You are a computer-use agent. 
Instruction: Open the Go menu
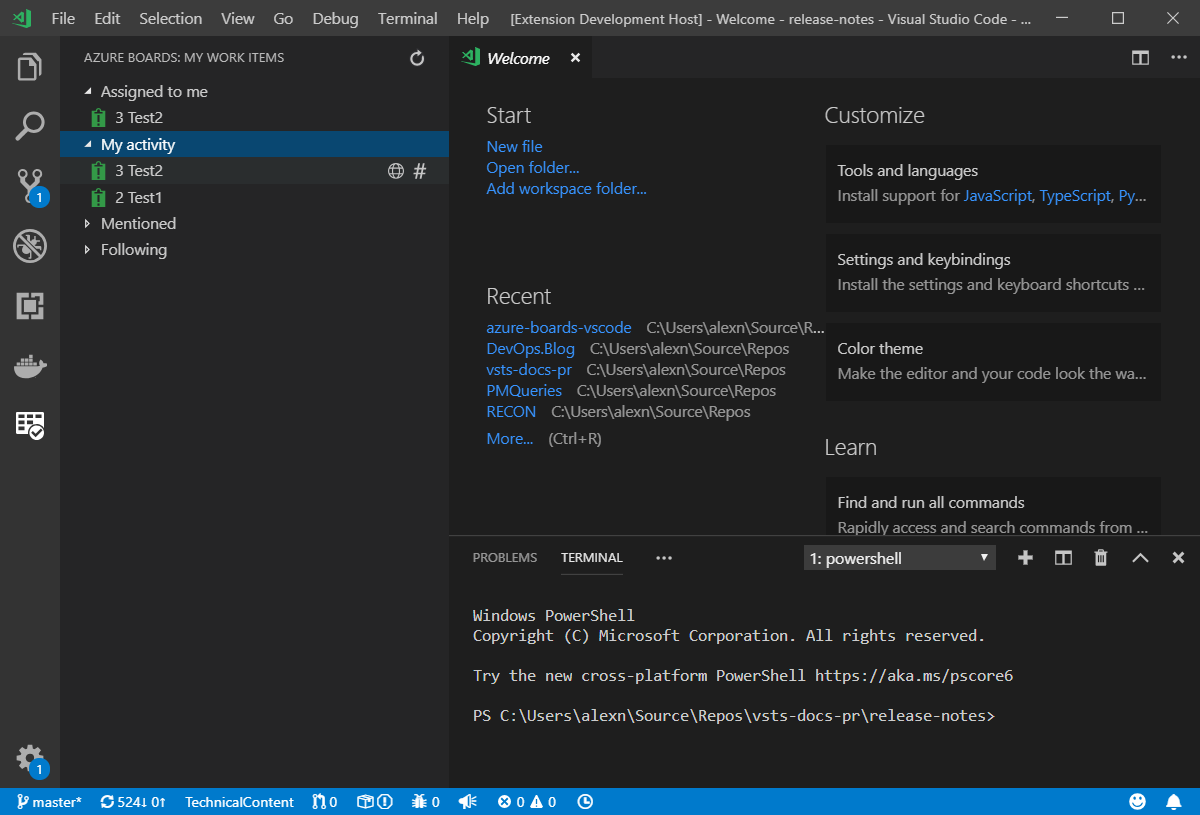point(283,18)
